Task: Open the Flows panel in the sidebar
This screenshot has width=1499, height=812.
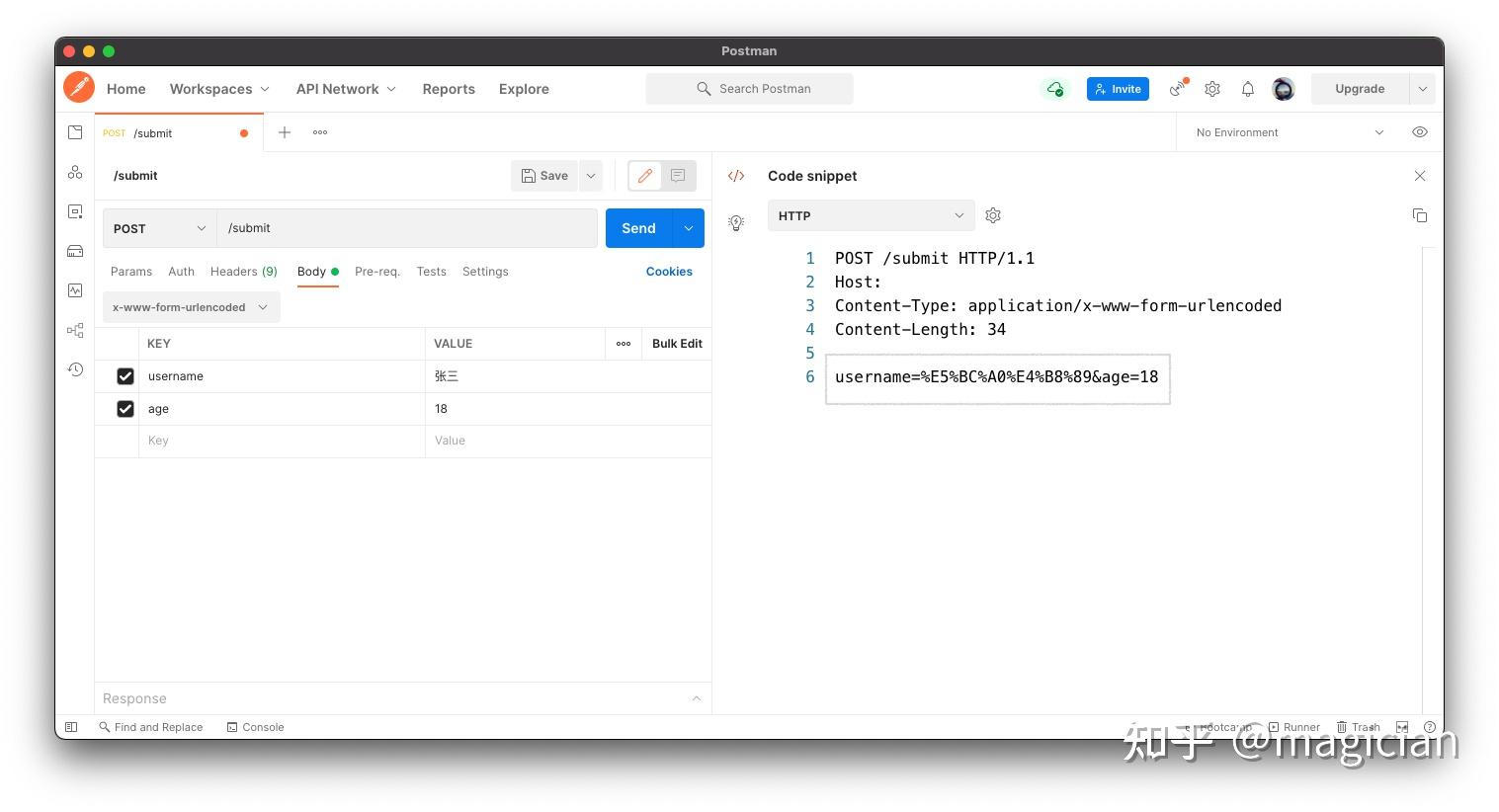Action: pyautogui.click(x=75, y=330)
